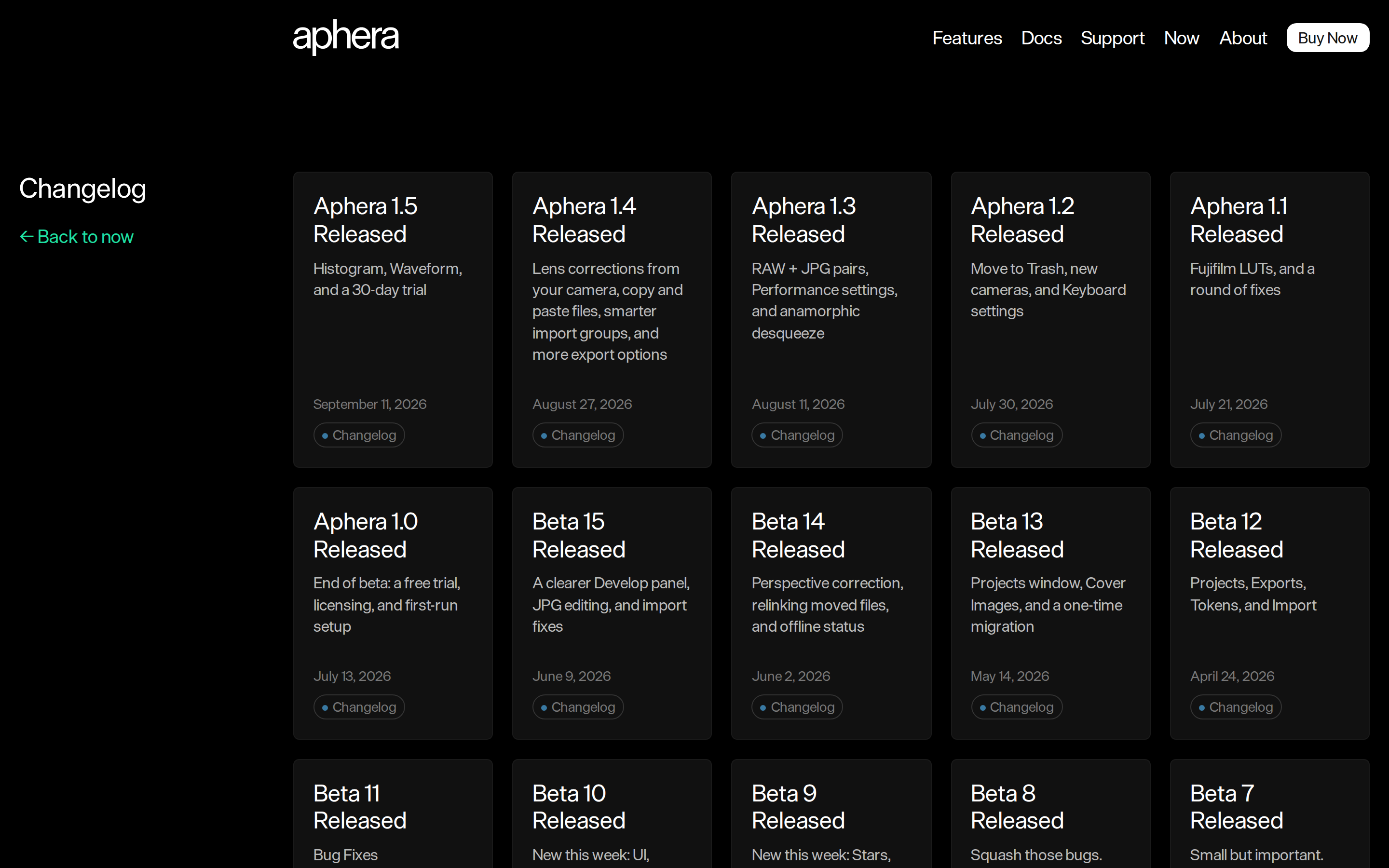Image resolution: width=1389 pixels, height=868 pixels.
Task: Open the Beta 7 Released card title
Action: [1236, 807]
